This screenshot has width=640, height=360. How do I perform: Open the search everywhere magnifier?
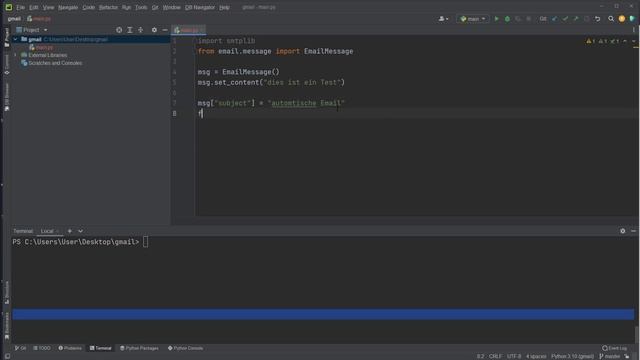click(x=611, y=19)
